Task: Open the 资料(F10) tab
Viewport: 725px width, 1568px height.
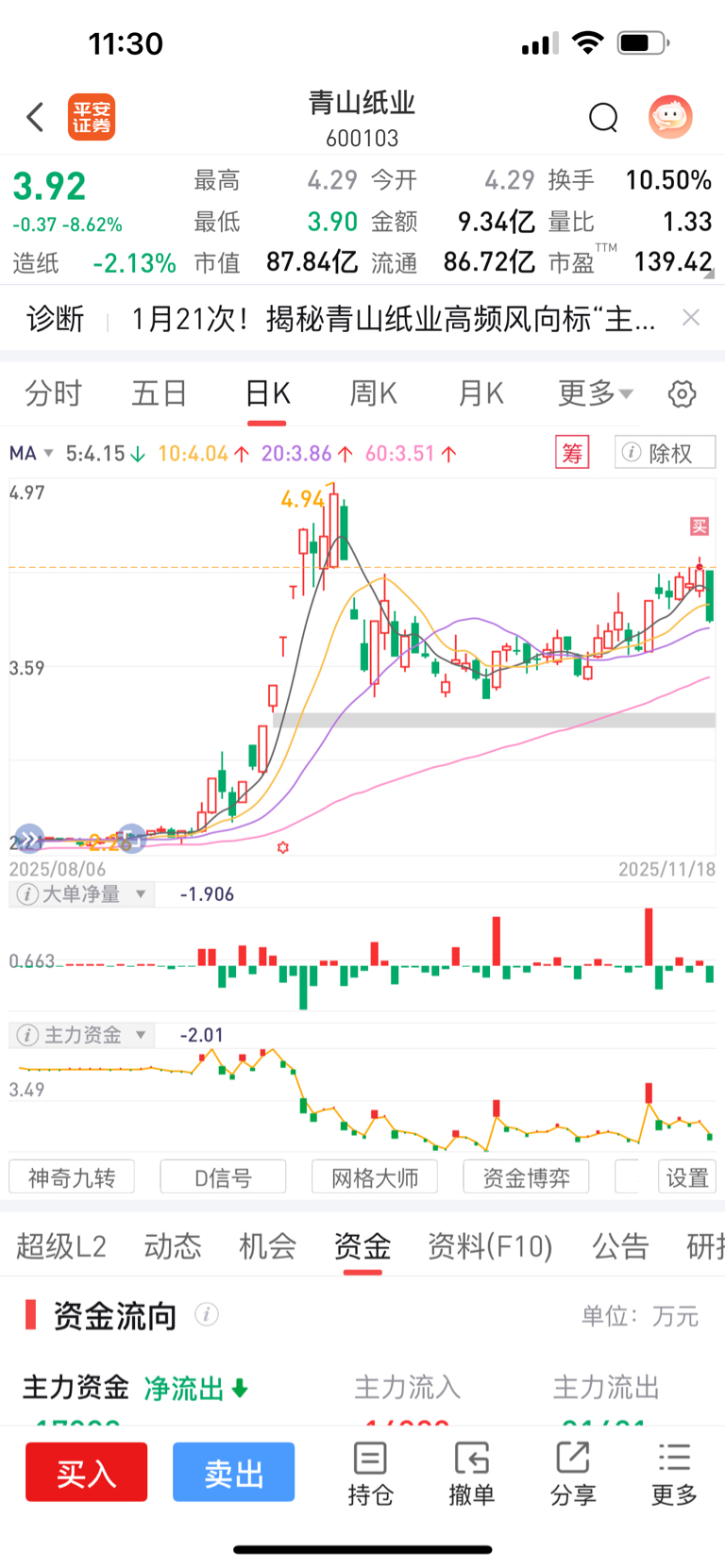Action: (x=490, y=1246)
